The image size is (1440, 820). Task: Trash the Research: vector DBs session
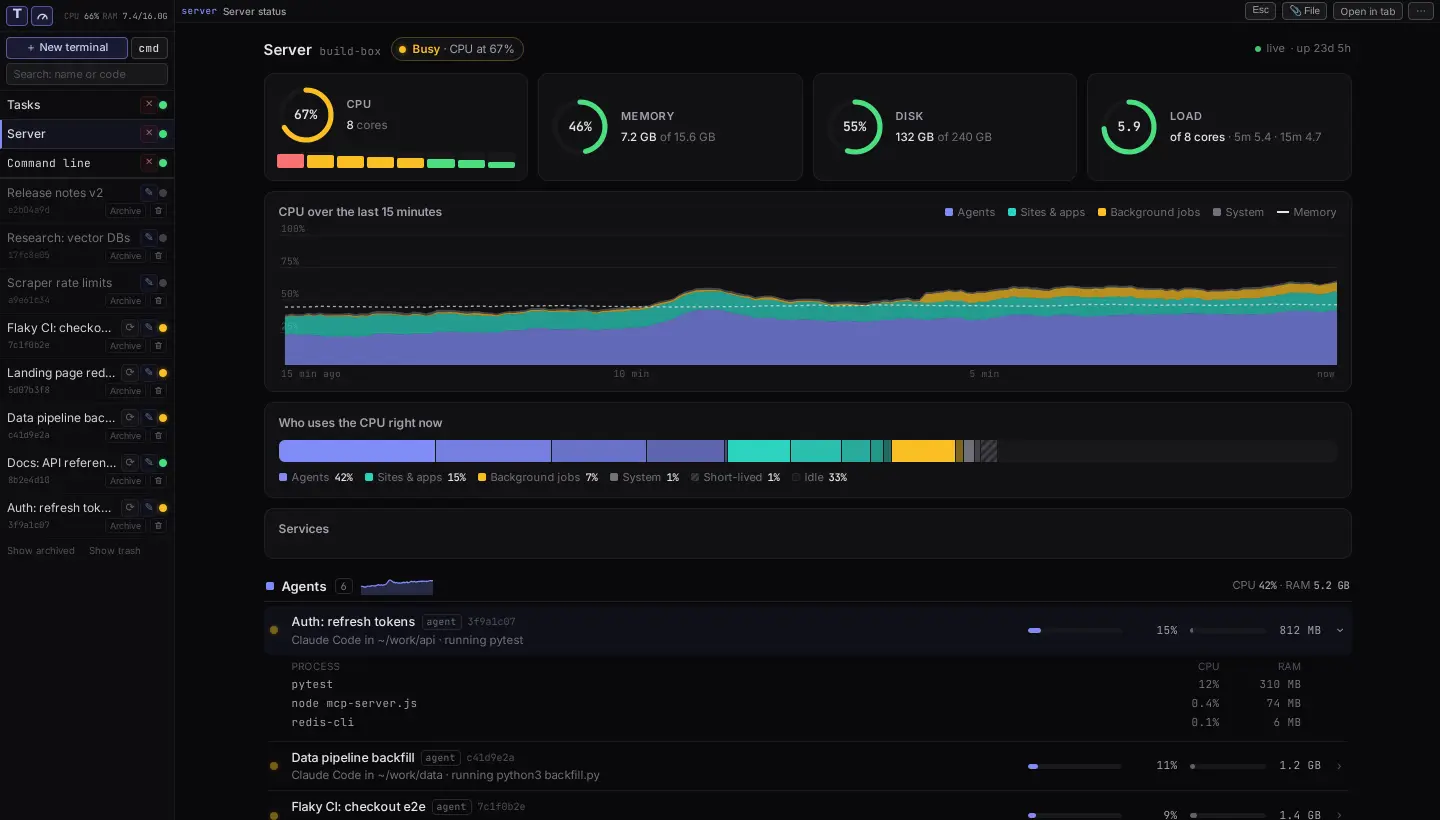tap(157, 256)
